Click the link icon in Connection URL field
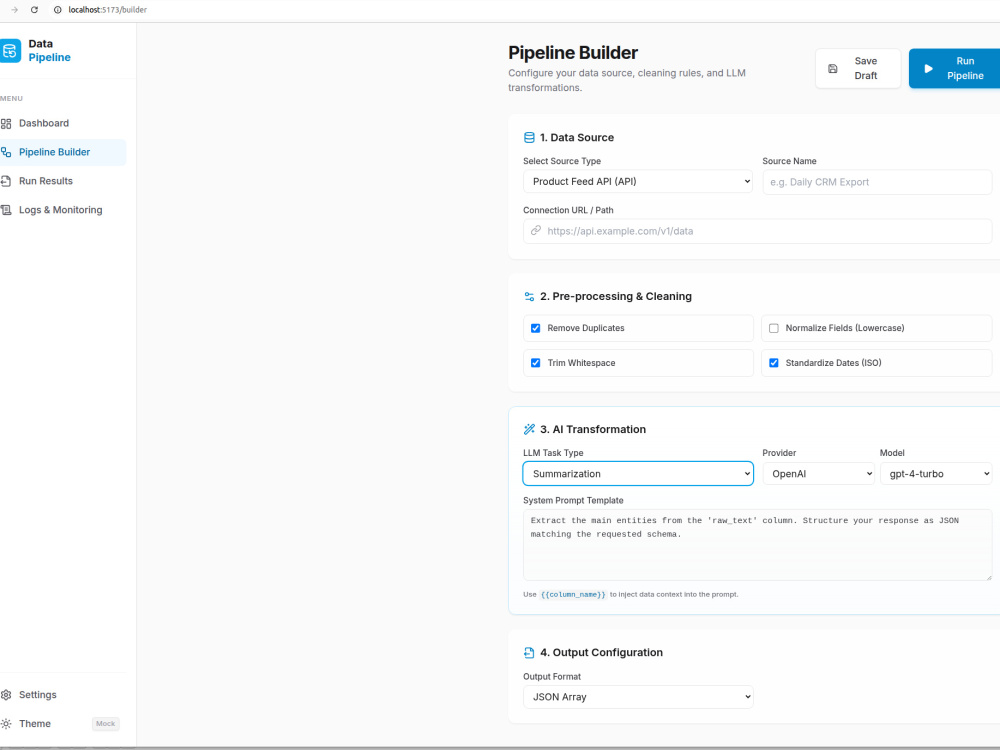 point(536,231)
